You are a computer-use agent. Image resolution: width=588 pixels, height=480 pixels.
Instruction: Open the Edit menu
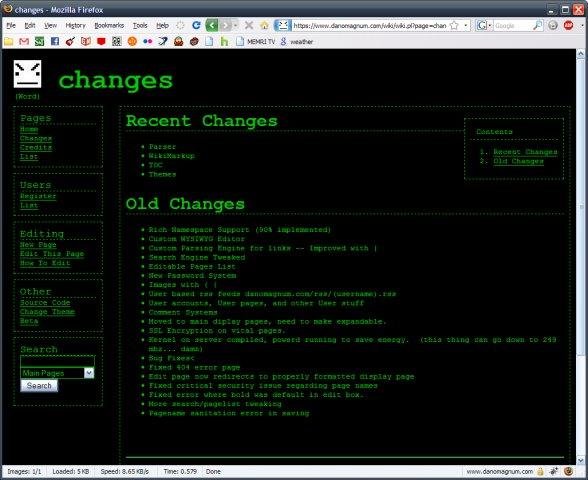coord(30,26)
